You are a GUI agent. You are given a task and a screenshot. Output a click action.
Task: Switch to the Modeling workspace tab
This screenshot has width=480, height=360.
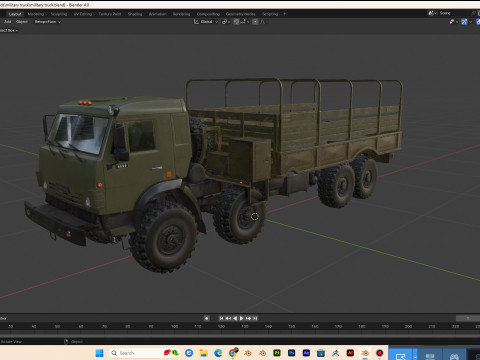(x=36, y=14)
